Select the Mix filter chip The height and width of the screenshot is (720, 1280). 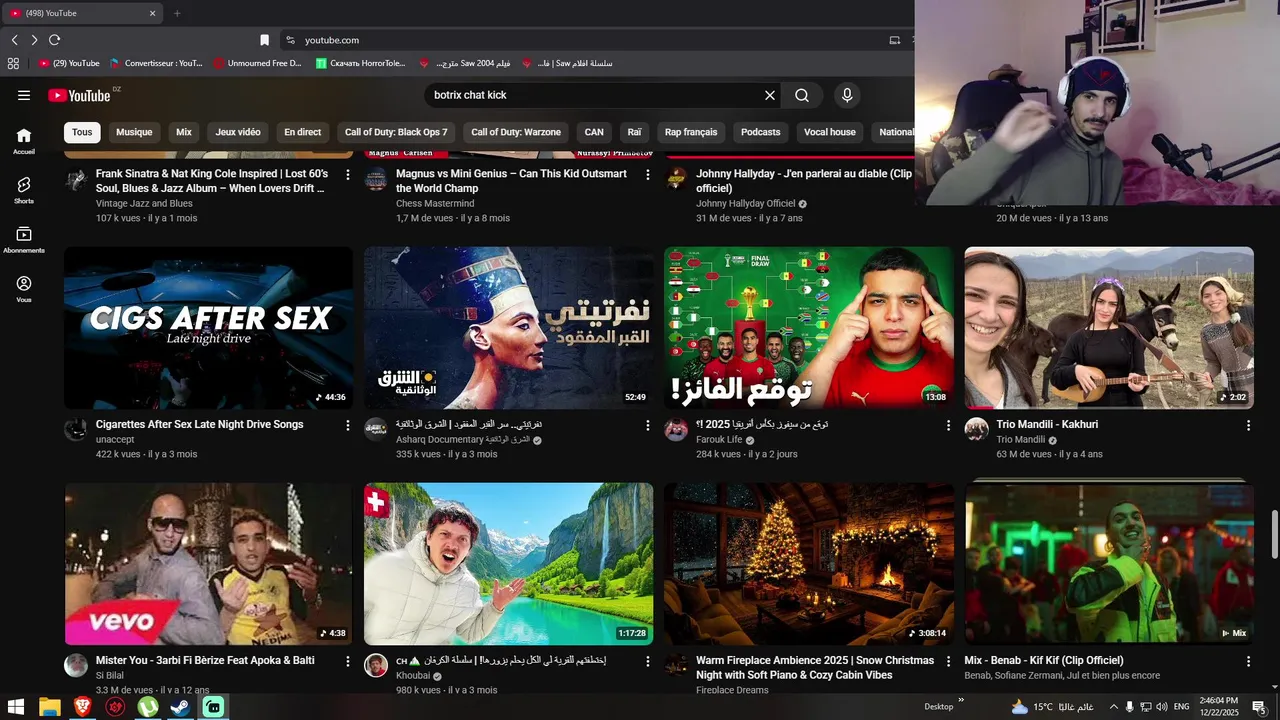[184, 132]
